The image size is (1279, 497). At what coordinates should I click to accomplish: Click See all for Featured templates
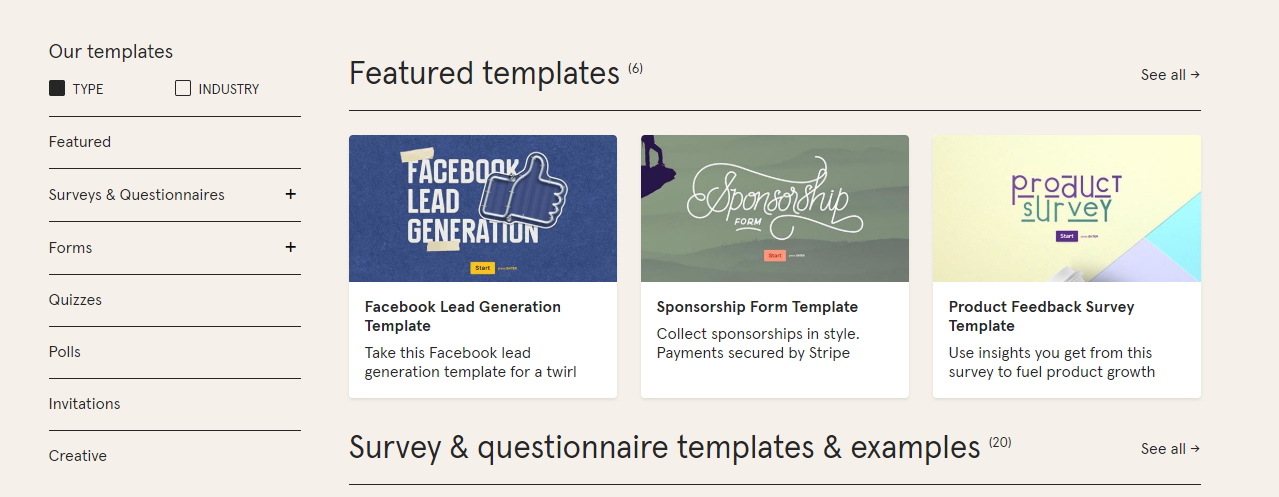1170,75
